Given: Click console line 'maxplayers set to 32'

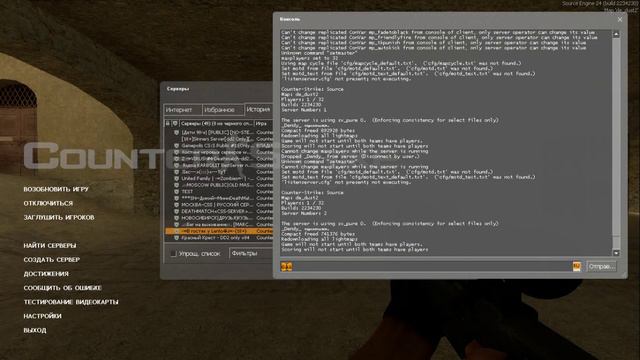Looking at the screenshot, I should coord(309,58).
